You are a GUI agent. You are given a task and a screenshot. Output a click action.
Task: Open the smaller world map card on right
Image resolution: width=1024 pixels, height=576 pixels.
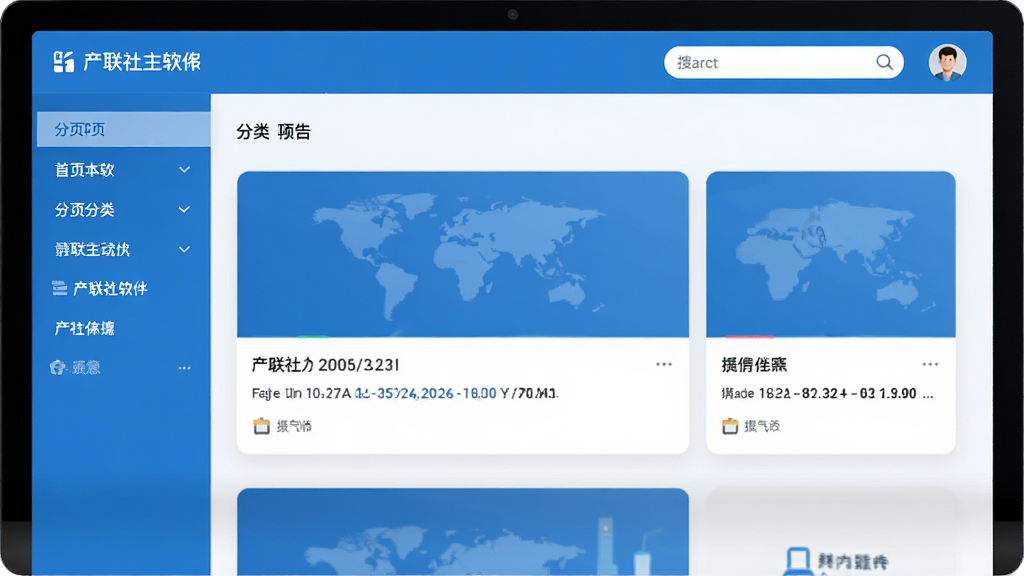click(x=831, y=255)
